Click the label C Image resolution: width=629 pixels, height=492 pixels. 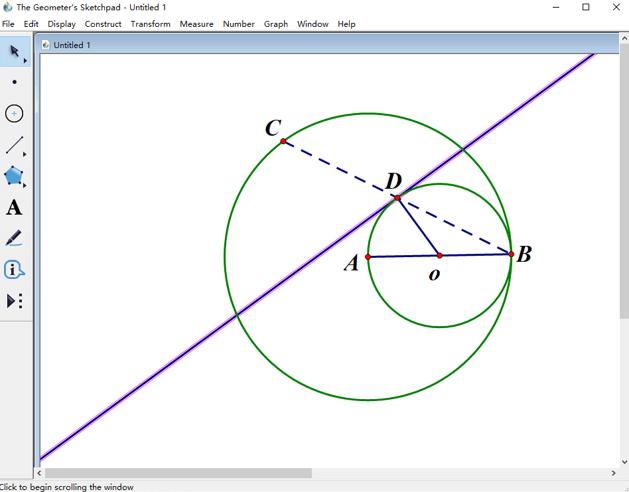click(273, 128)
